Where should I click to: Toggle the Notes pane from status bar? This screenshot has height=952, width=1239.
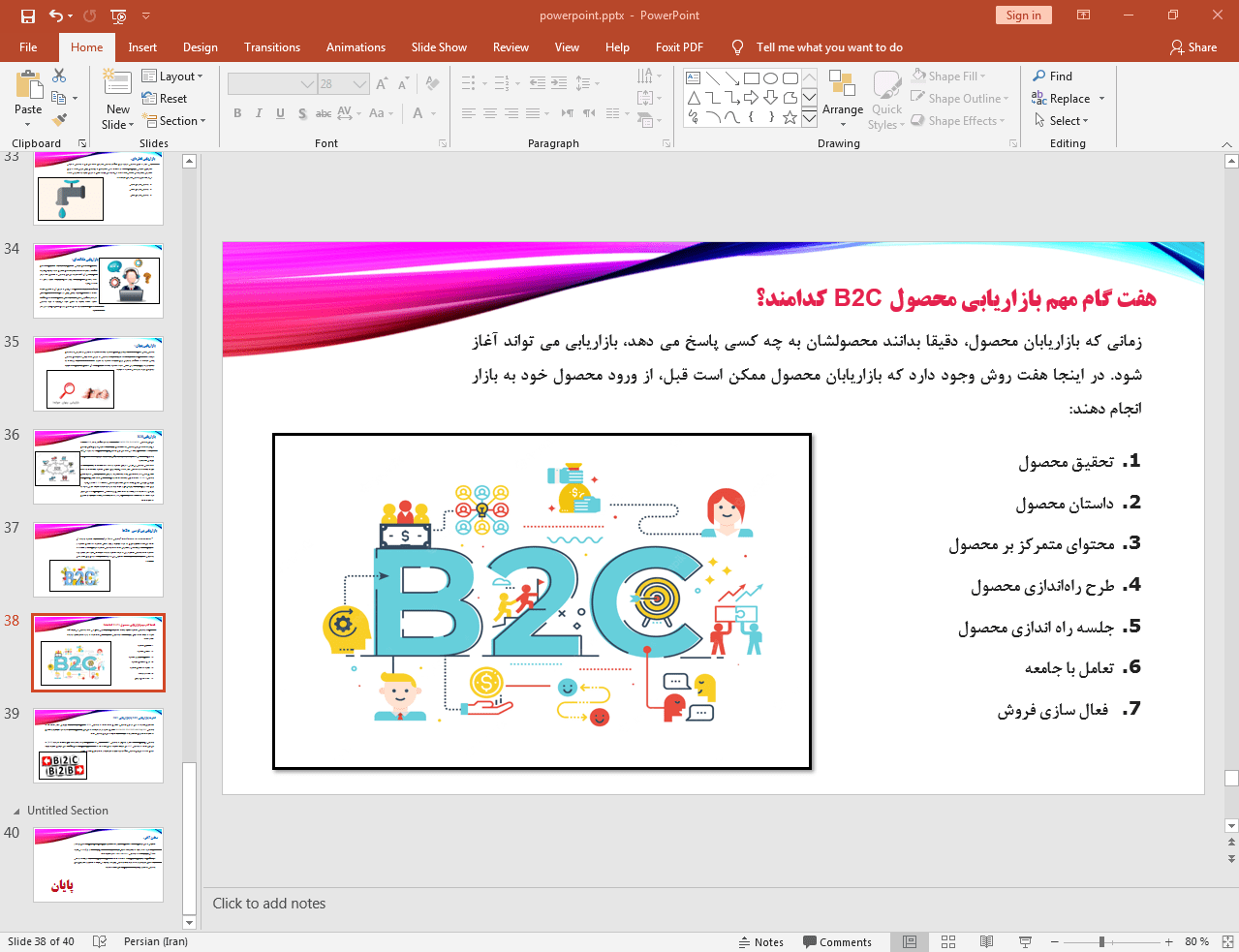(x=761, y=942)
